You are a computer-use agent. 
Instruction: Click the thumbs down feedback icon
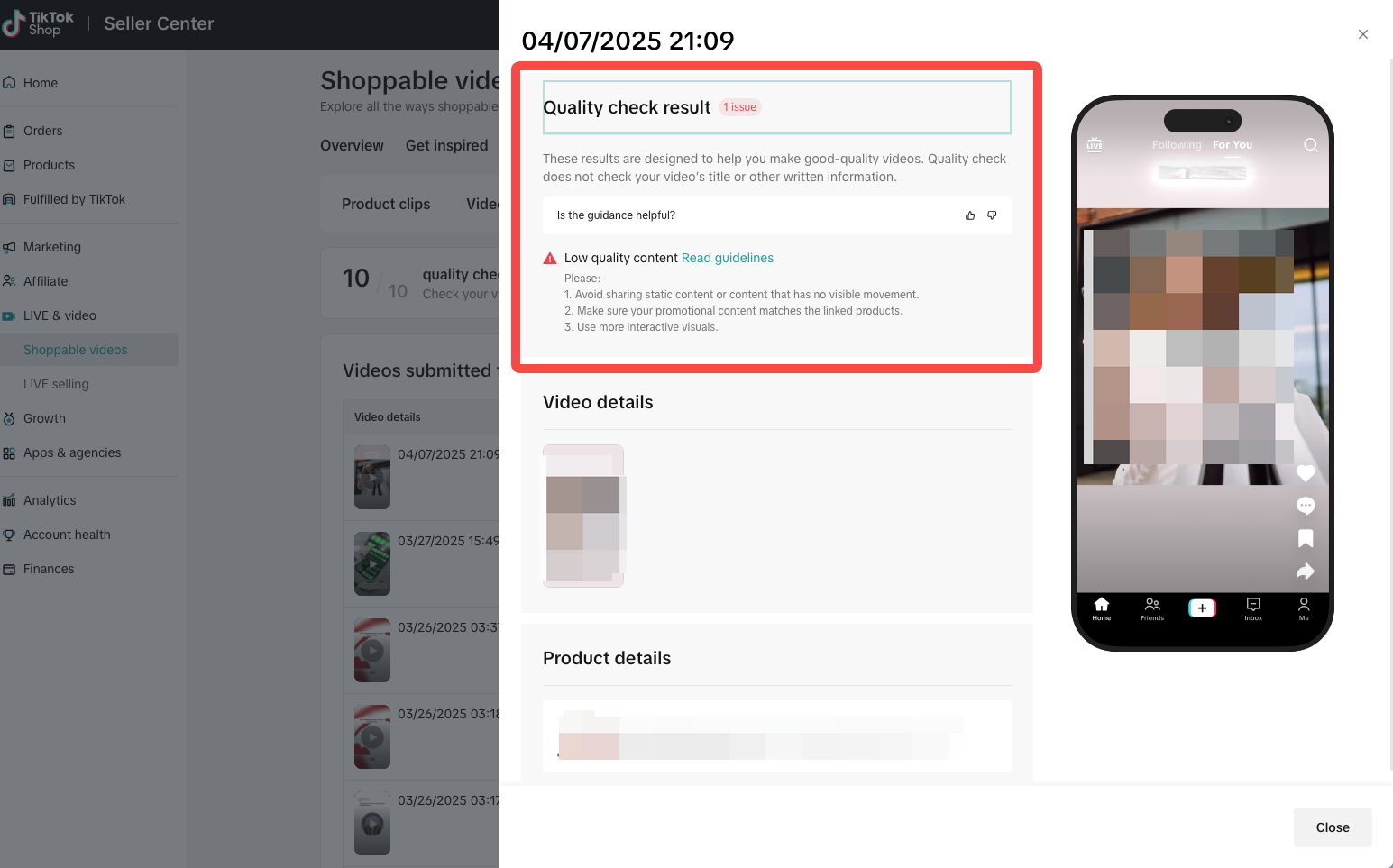992,215
